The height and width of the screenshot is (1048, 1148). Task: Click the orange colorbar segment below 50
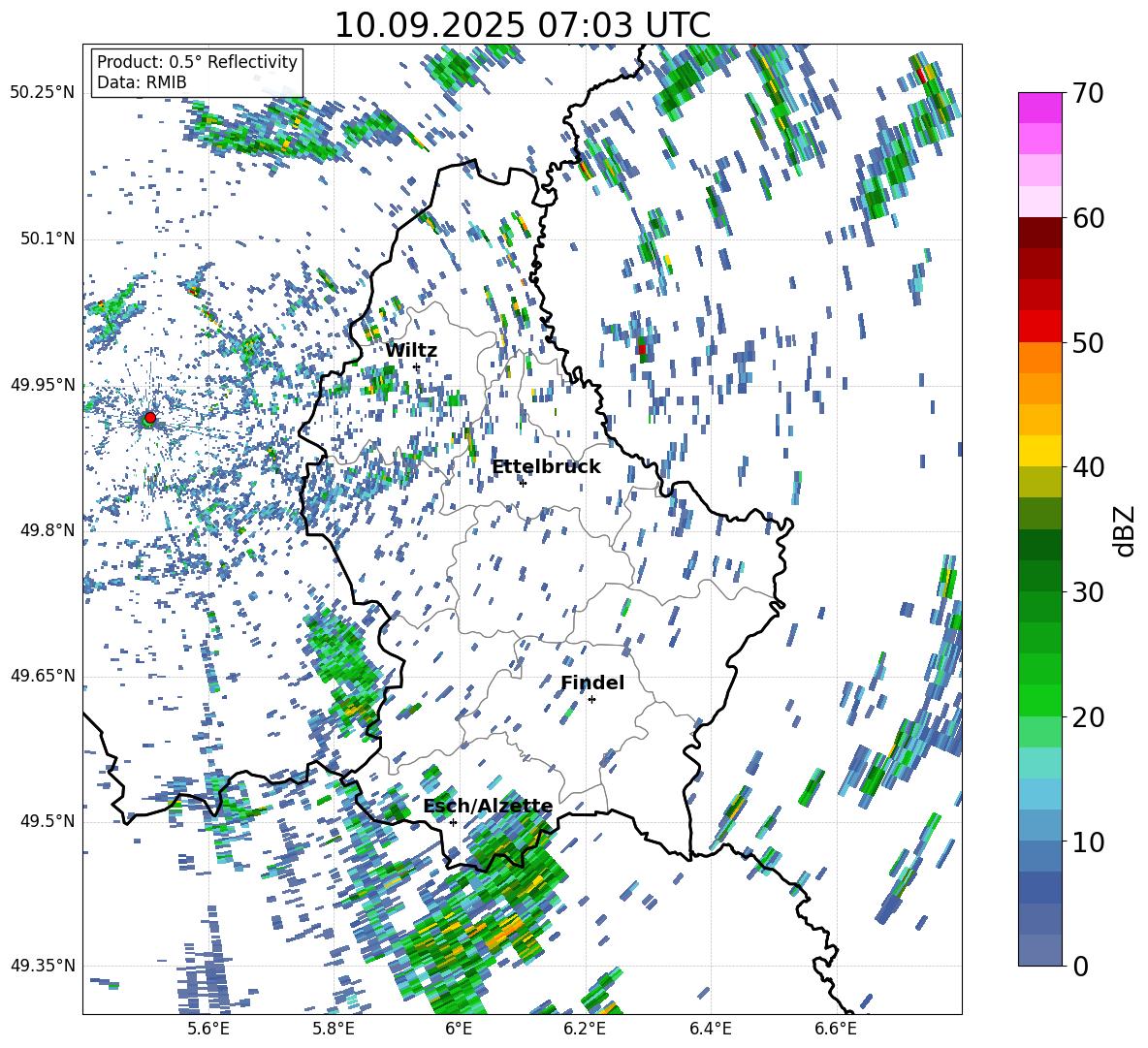point(1039,357)
